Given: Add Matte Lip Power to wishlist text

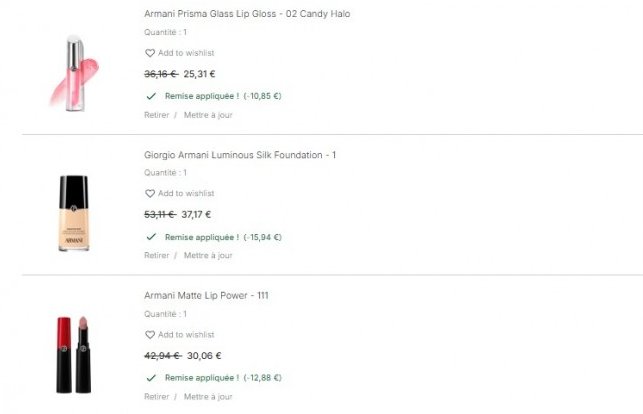Looking at the screenshot, I should pos(186,335).
